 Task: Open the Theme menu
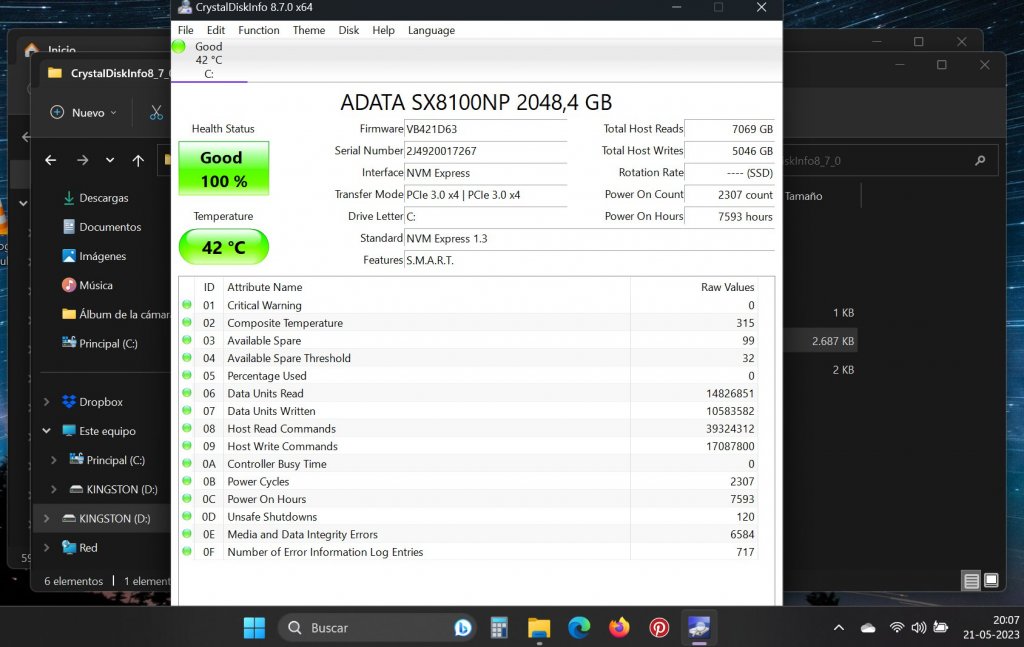pyautogui.click(x=309, y=30)
